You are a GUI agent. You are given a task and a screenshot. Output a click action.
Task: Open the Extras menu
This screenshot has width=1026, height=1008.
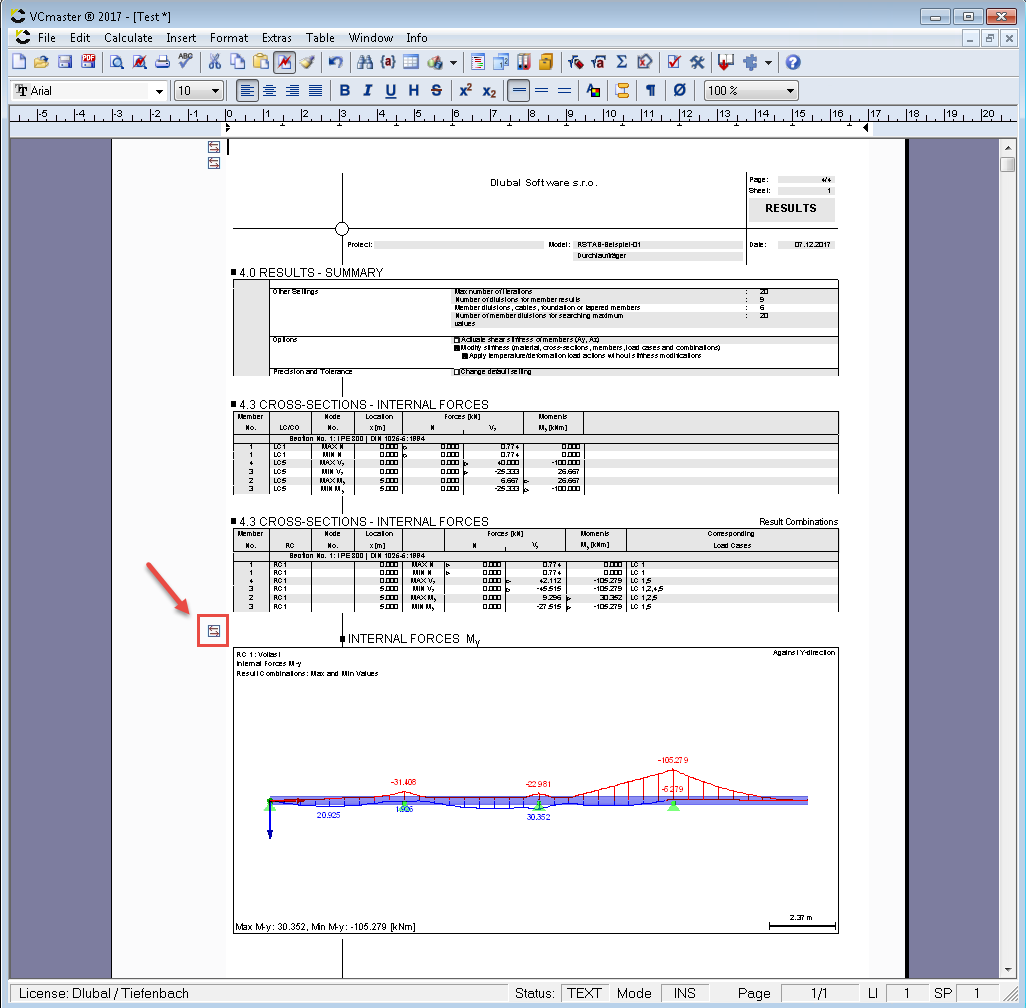coord(277,38)
